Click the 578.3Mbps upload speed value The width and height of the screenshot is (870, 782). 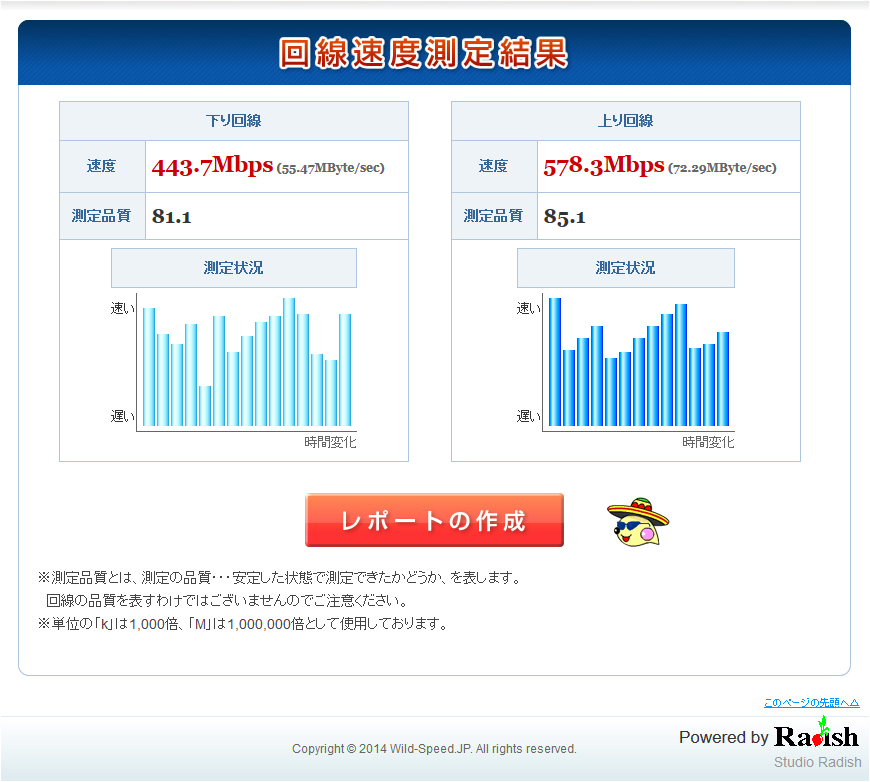tap(604, 166)
